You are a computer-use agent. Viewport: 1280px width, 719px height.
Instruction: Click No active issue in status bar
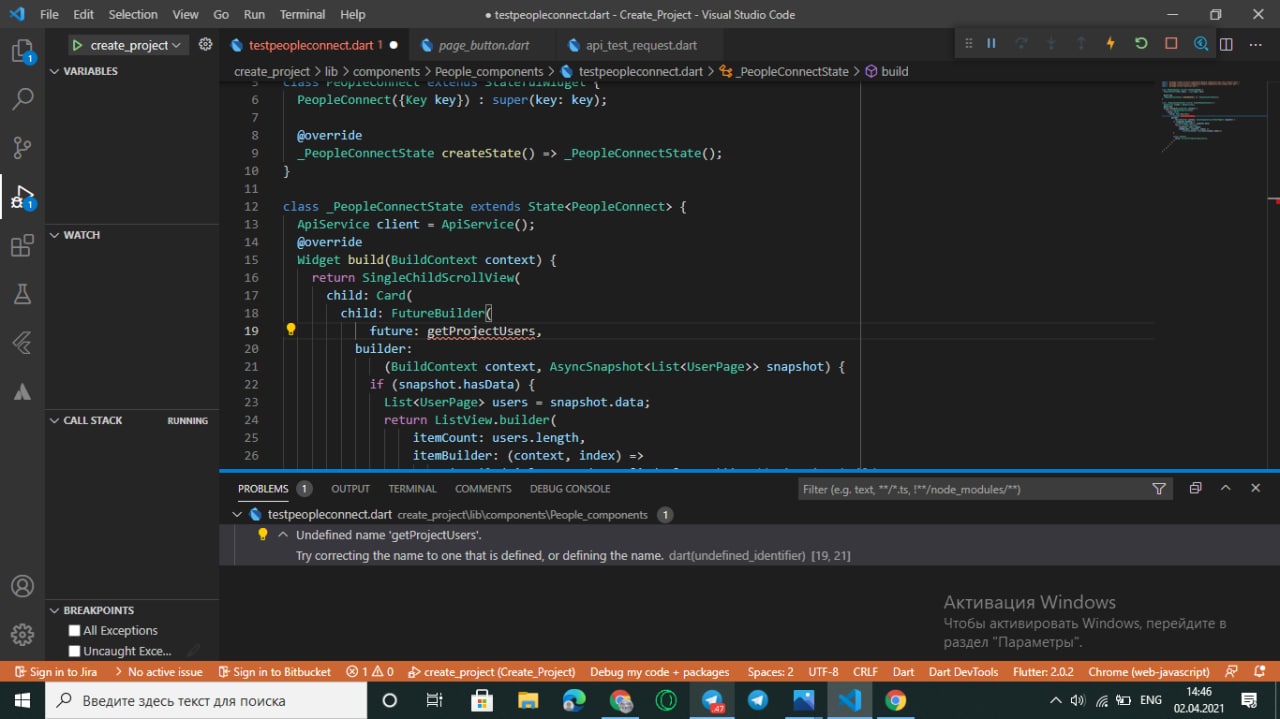158,672
